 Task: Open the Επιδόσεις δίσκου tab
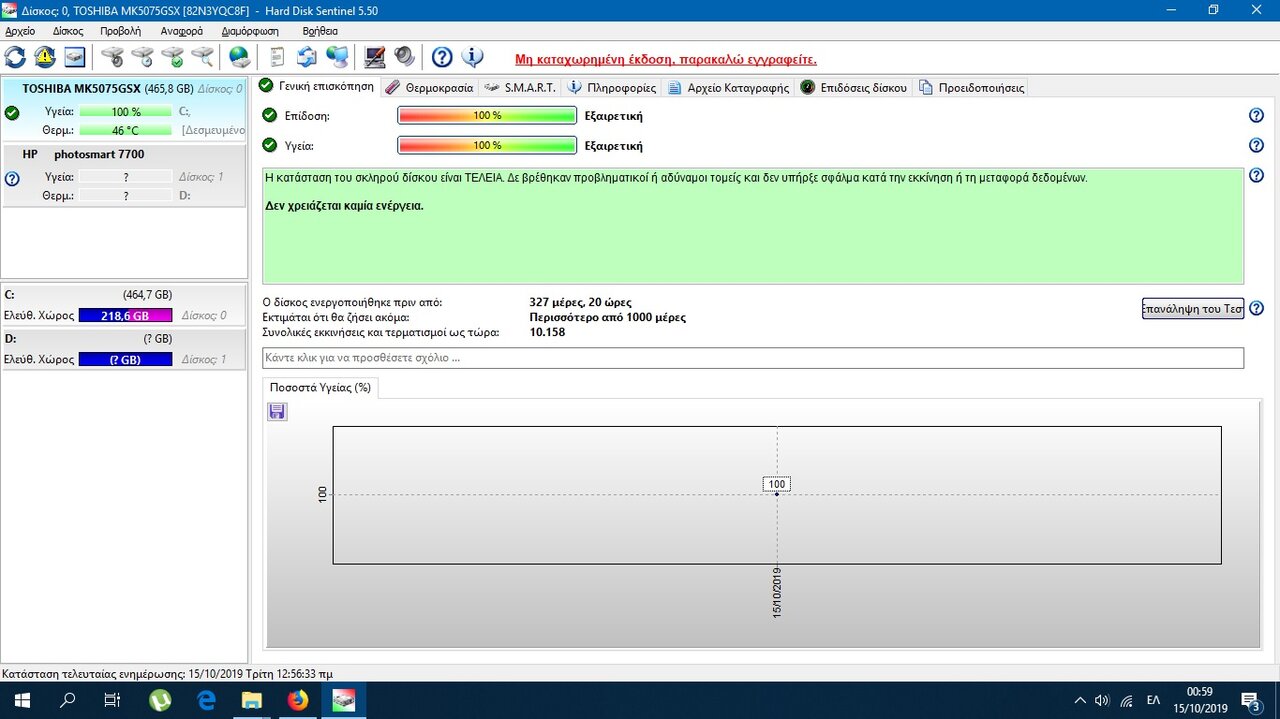click(x=854, y=87)
